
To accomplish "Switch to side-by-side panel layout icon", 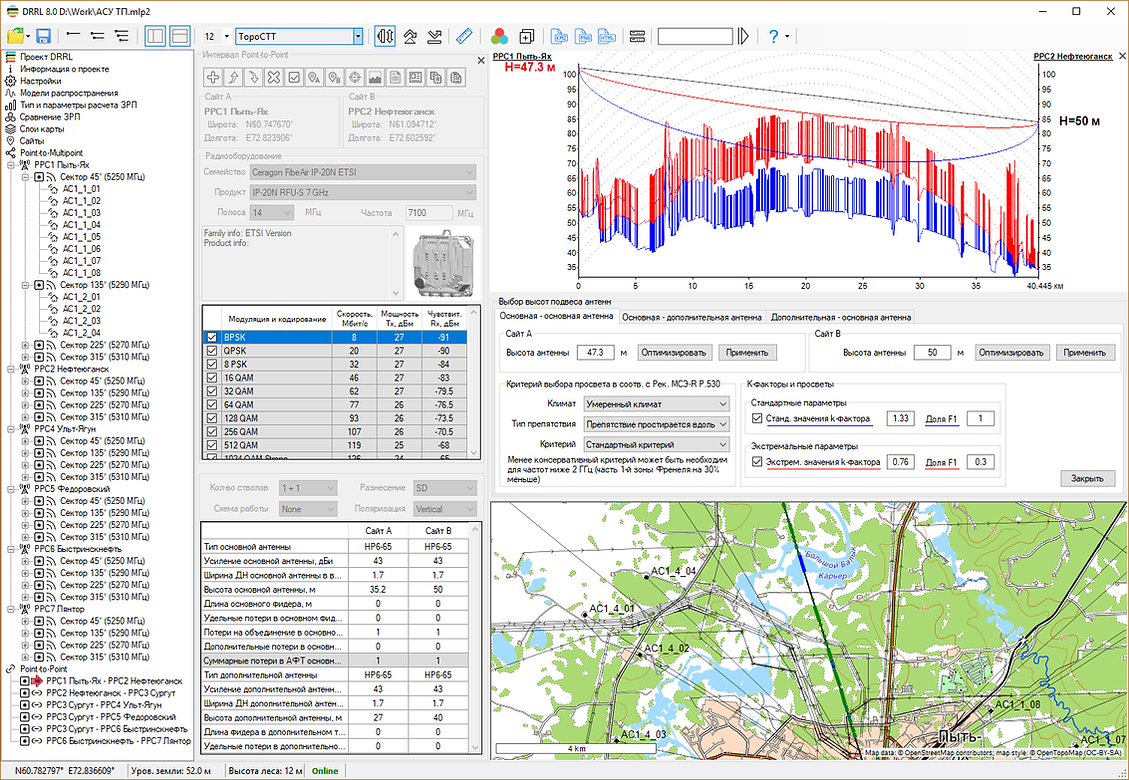I will [x=155, y=36].
